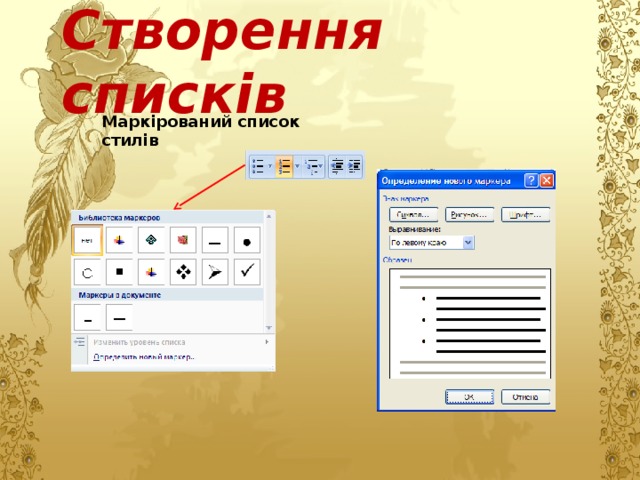The width and height of the screenshot is (640, 480).
Task: Click the highlighted numbered list button
Action: [284, 166]
